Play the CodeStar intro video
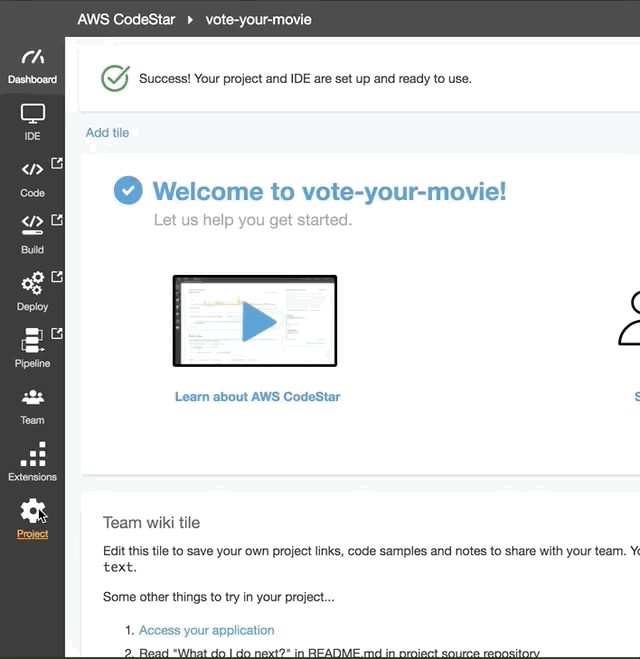The width and height of the screenshot is (640, 659). (x=255, y=321)
